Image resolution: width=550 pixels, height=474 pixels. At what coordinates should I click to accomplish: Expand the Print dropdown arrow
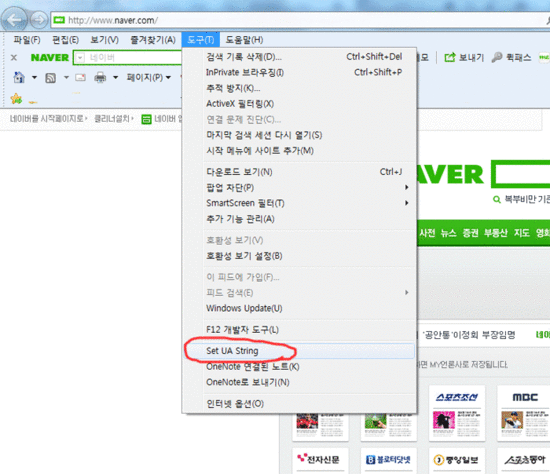click(115, 77)
